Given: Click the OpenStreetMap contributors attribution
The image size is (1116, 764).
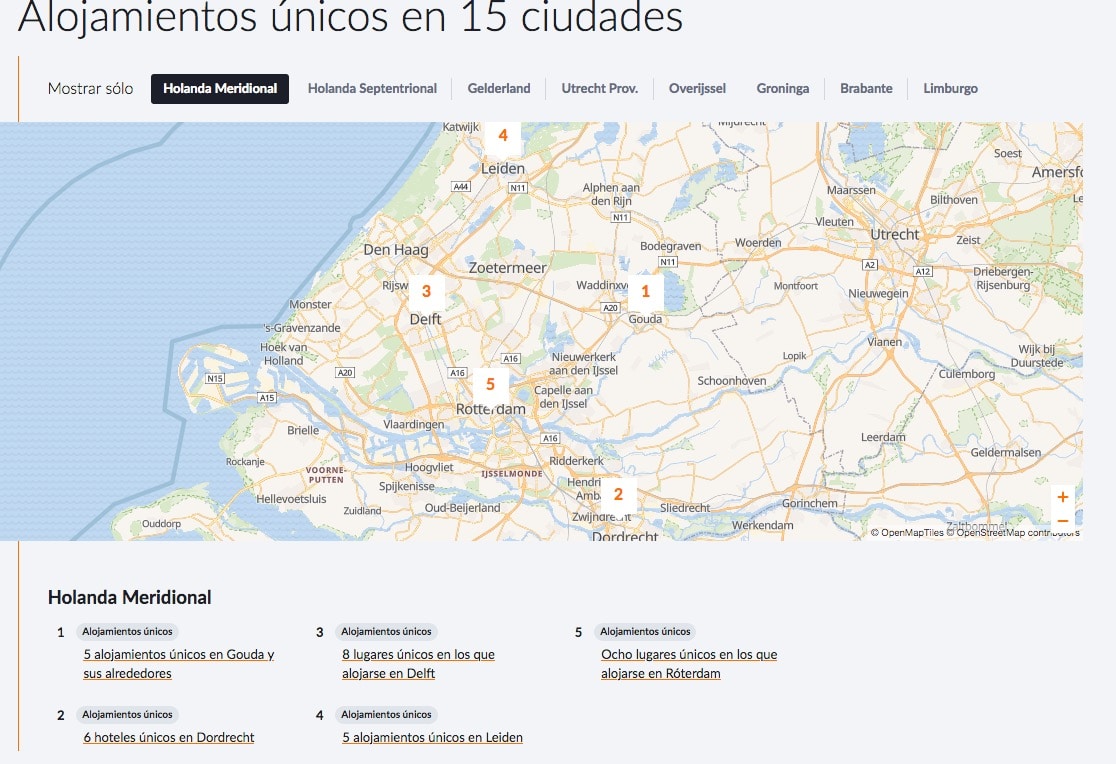Looking at the screenshot, I should [x=1013, y=533].
